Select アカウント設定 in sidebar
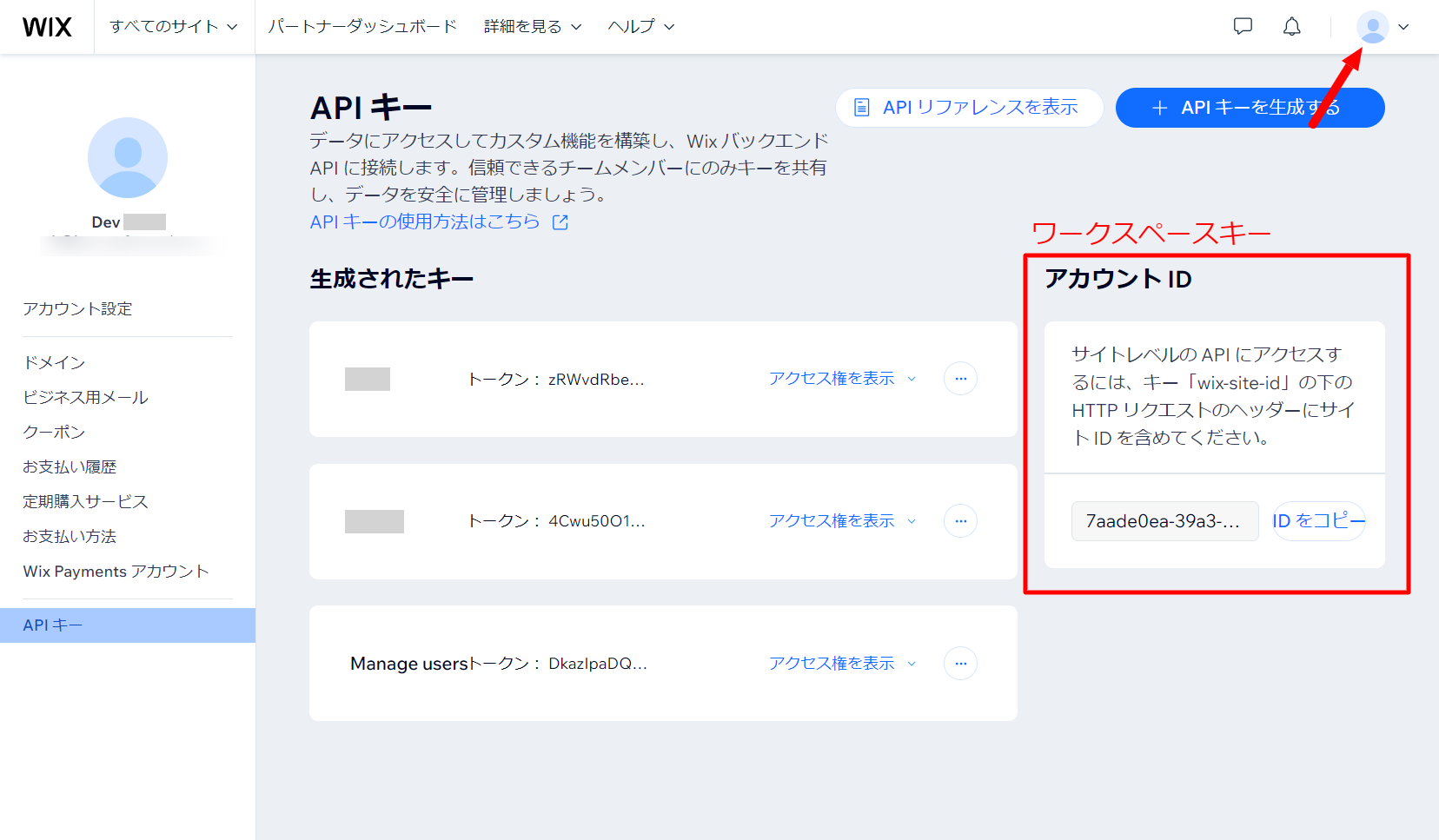Image resolution: width=1439 pixels, height=840 pixels. pyautogui.click(x=77, y=309)
